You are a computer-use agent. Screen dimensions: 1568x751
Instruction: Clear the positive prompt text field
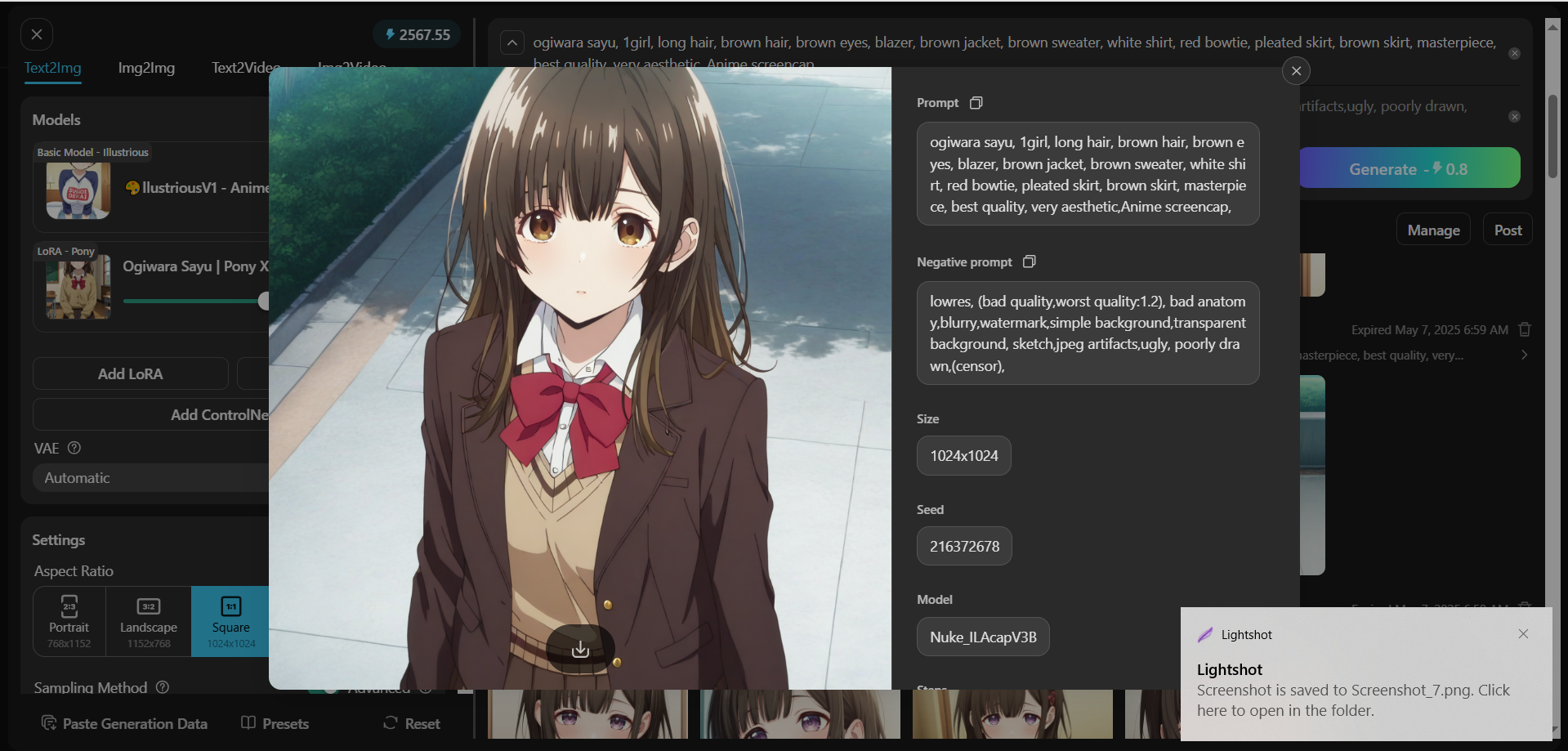click(1514, 53)
